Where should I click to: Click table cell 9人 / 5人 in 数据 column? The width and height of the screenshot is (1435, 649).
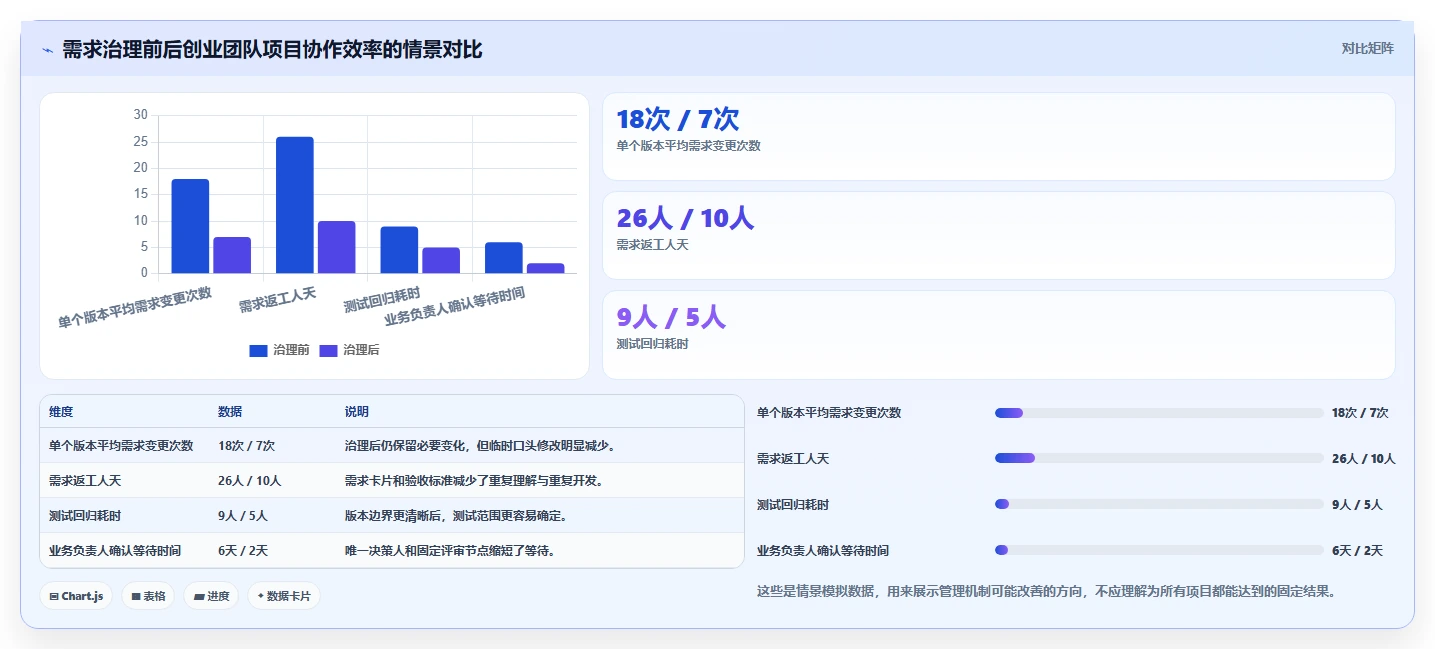pos(243,516)
